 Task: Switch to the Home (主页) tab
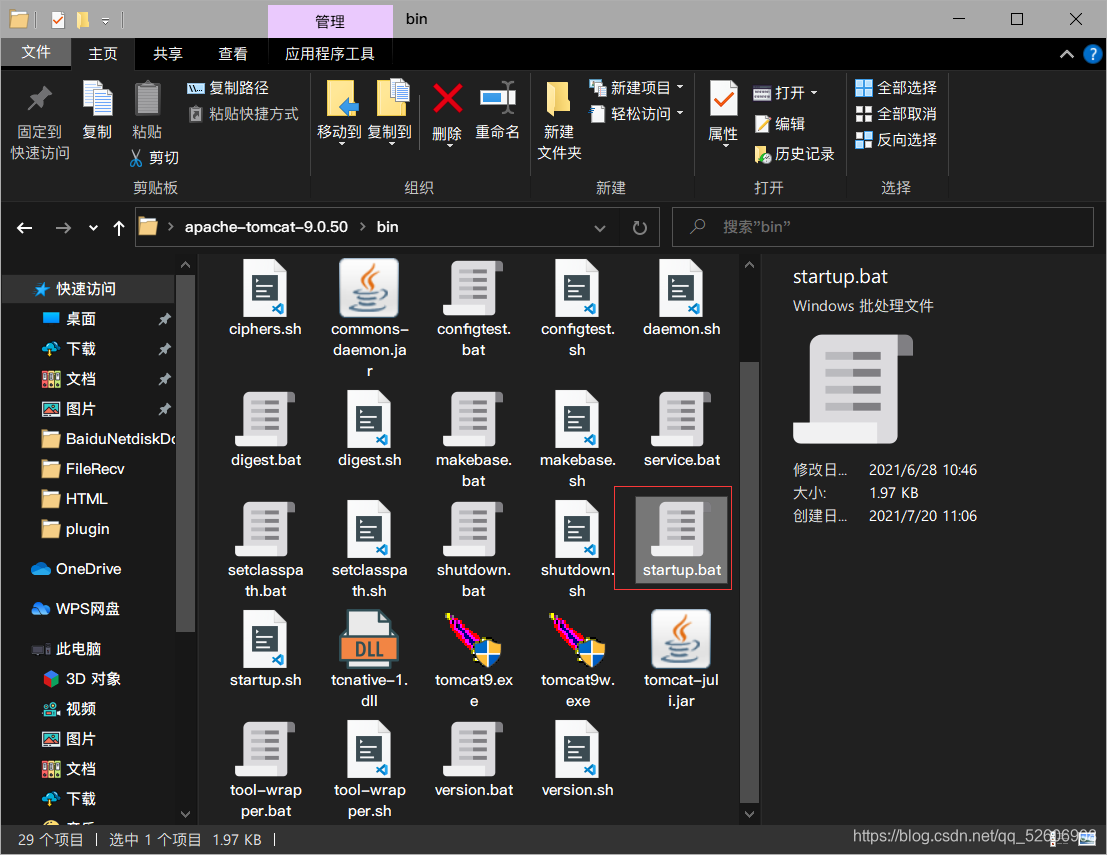click(103, 54)
